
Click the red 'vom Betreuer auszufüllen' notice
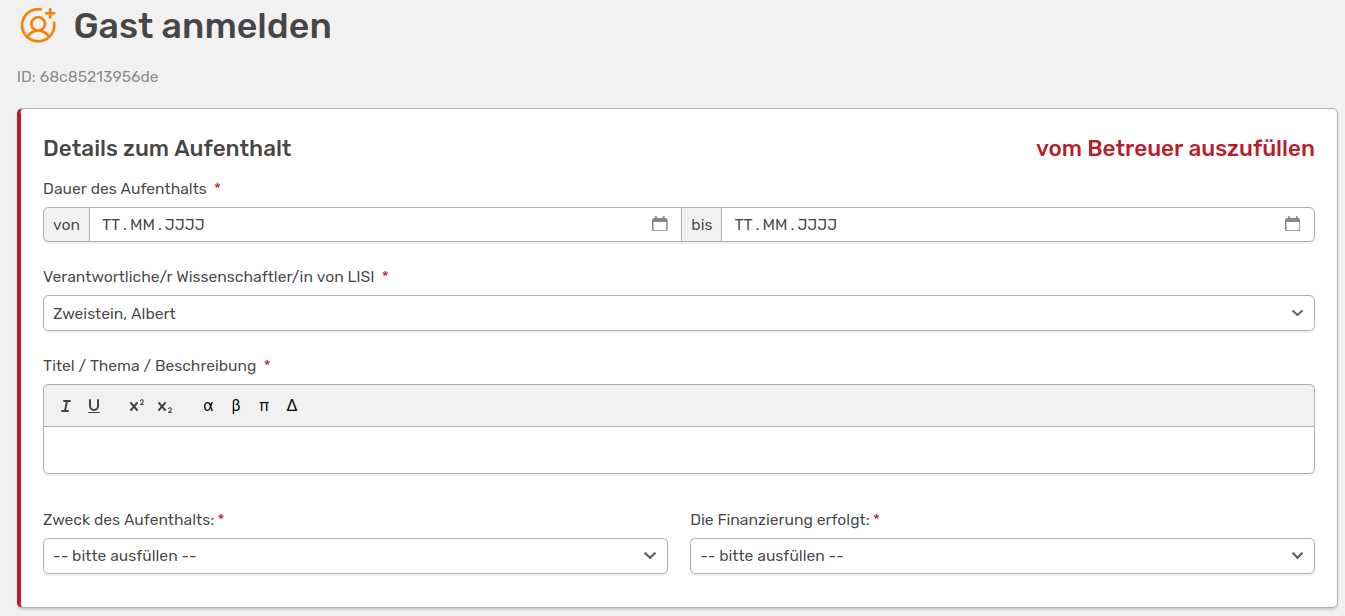click(1174, 149)
